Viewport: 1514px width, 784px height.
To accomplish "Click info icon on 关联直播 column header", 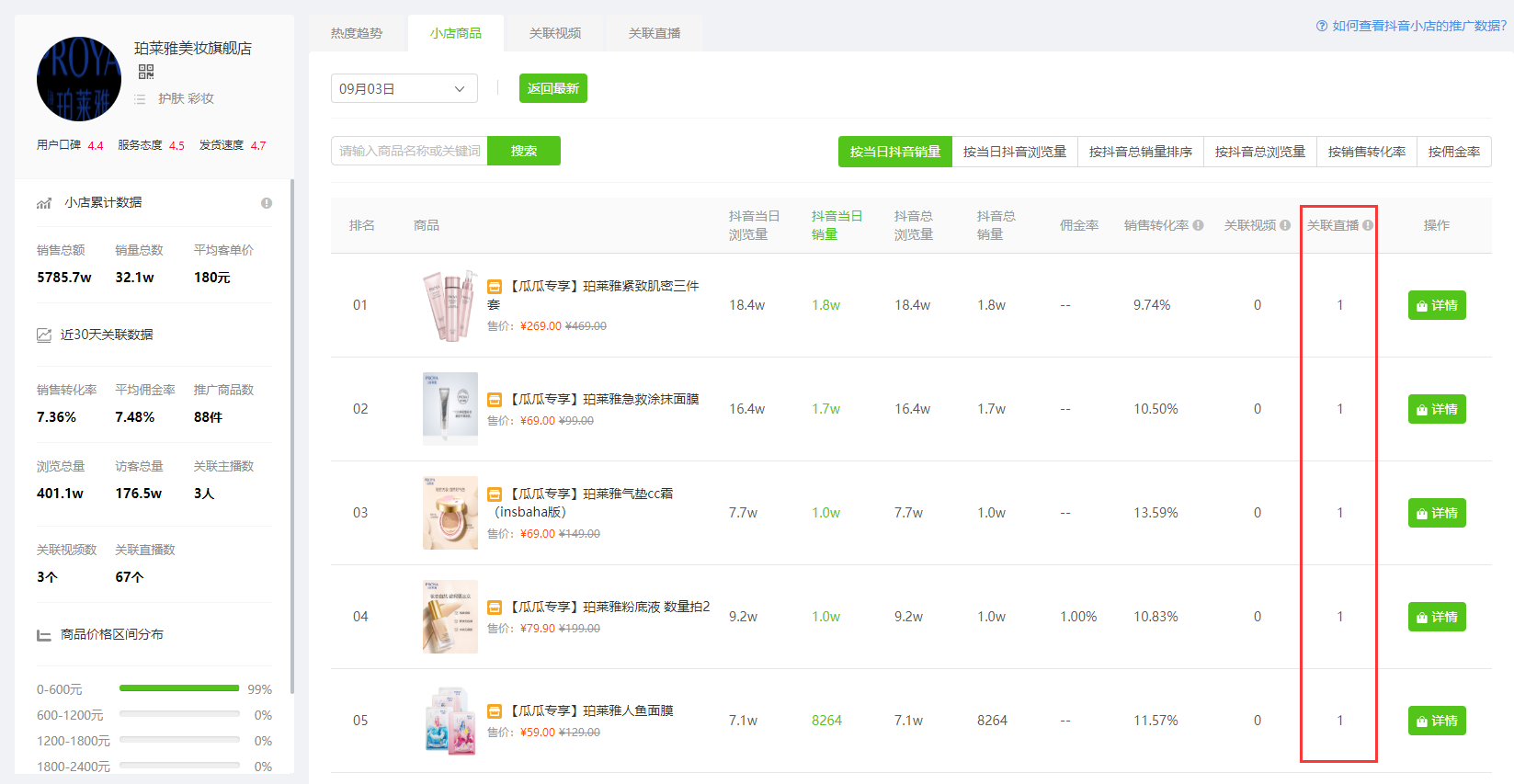I will point(1368,225).
